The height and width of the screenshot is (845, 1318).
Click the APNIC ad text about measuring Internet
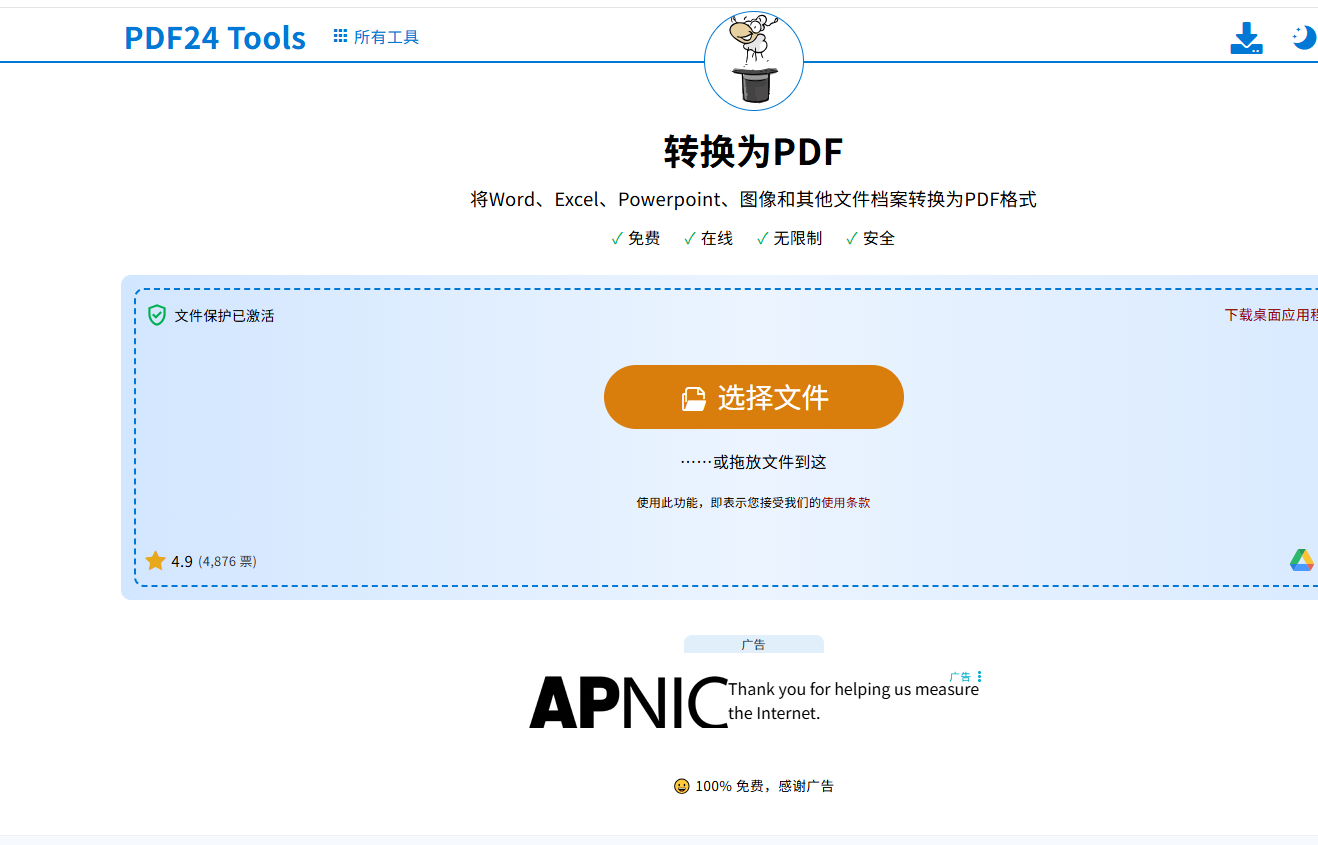(x=853, y=701)
